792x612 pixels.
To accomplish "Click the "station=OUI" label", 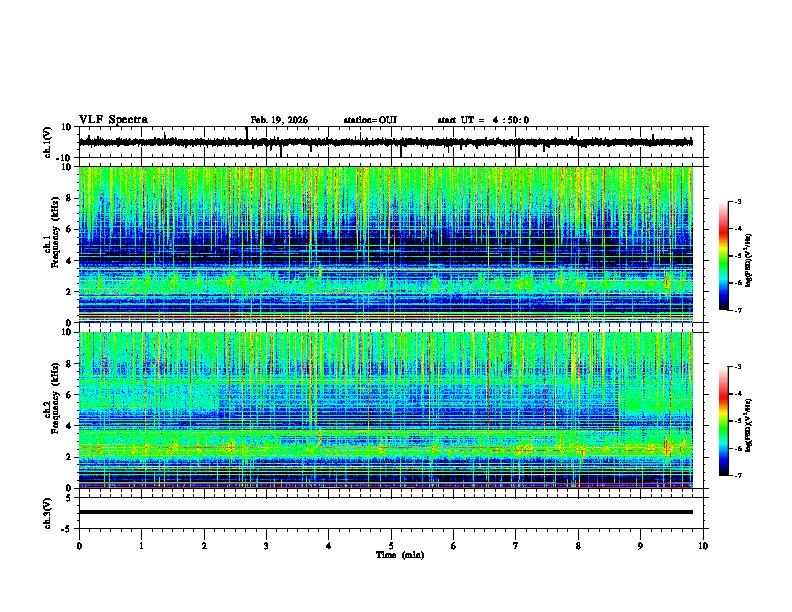I will click(370, 120).
